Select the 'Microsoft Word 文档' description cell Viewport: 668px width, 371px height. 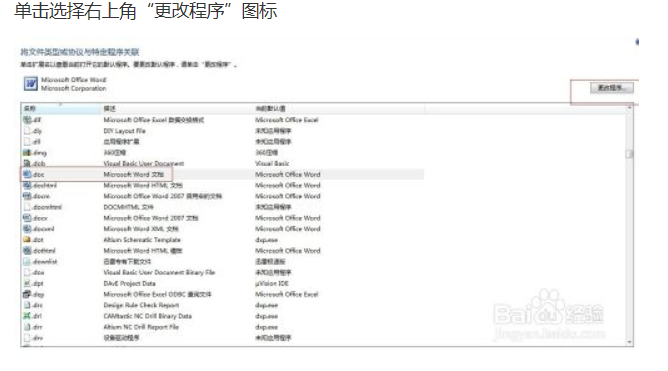133,175
